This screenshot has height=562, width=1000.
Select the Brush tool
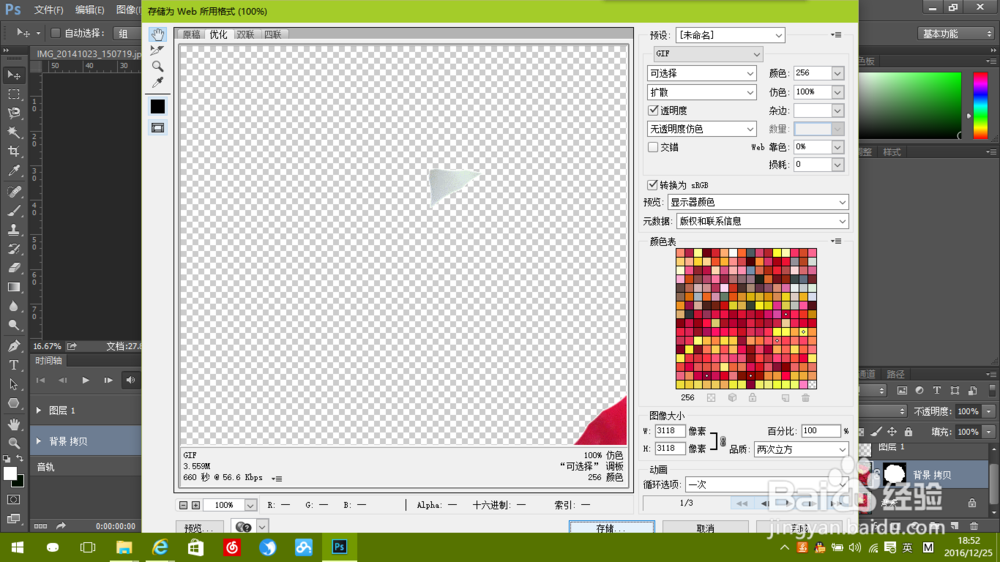tap(13, 211)
